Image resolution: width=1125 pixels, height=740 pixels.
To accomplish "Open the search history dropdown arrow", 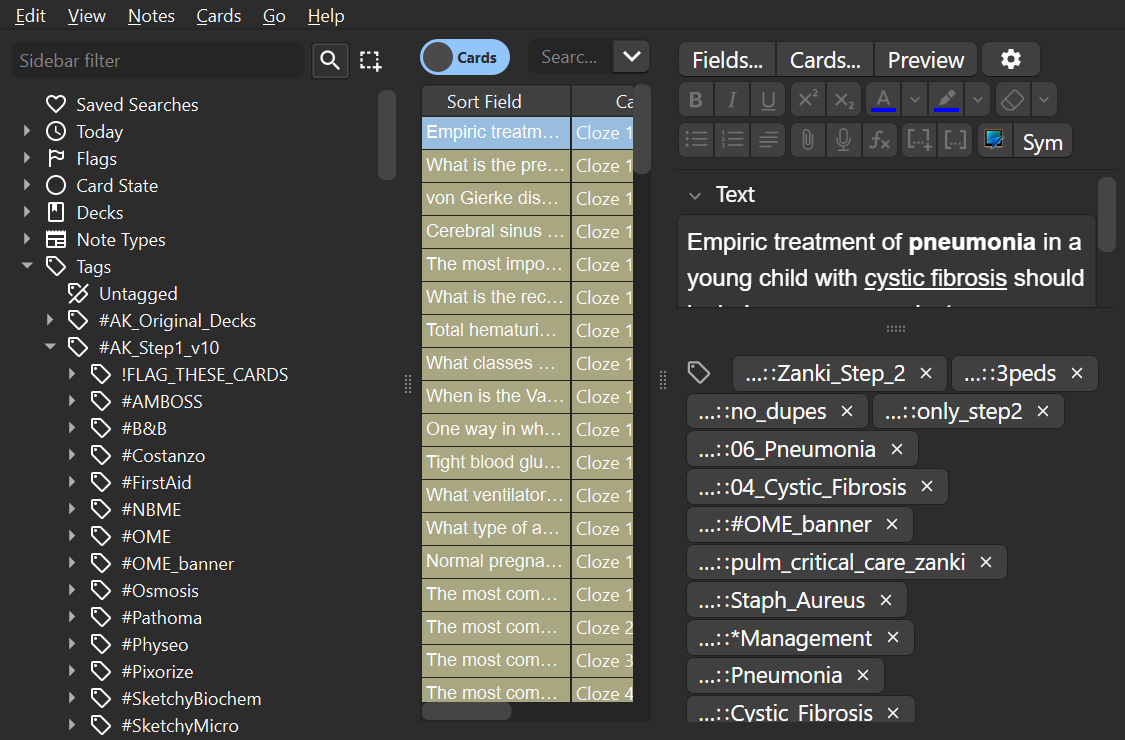I will tap(631, 57).
